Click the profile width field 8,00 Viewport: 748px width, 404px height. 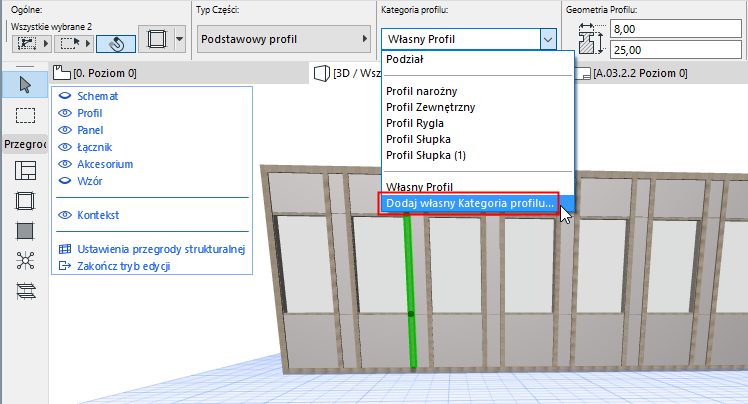coord(675,29)
